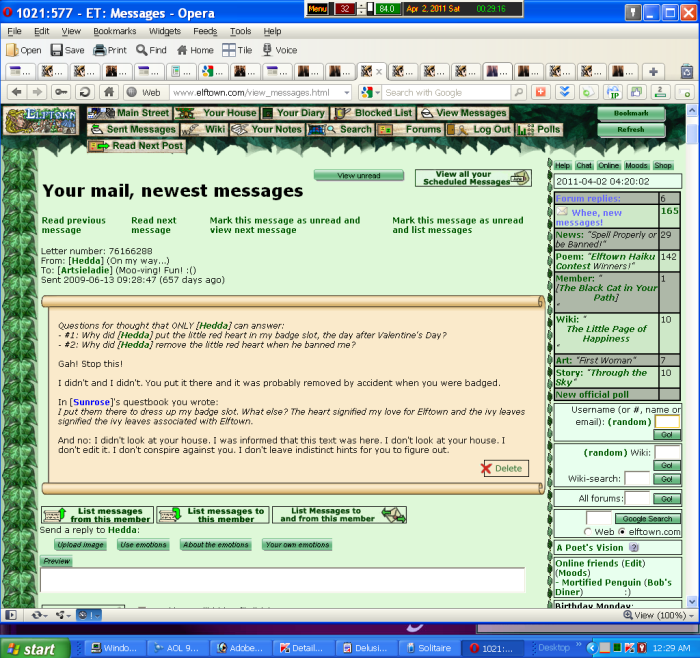Click the Opera sync status icon
This screenshot has height=658, width=700.
pyautogui.click(x=39, y=615)
